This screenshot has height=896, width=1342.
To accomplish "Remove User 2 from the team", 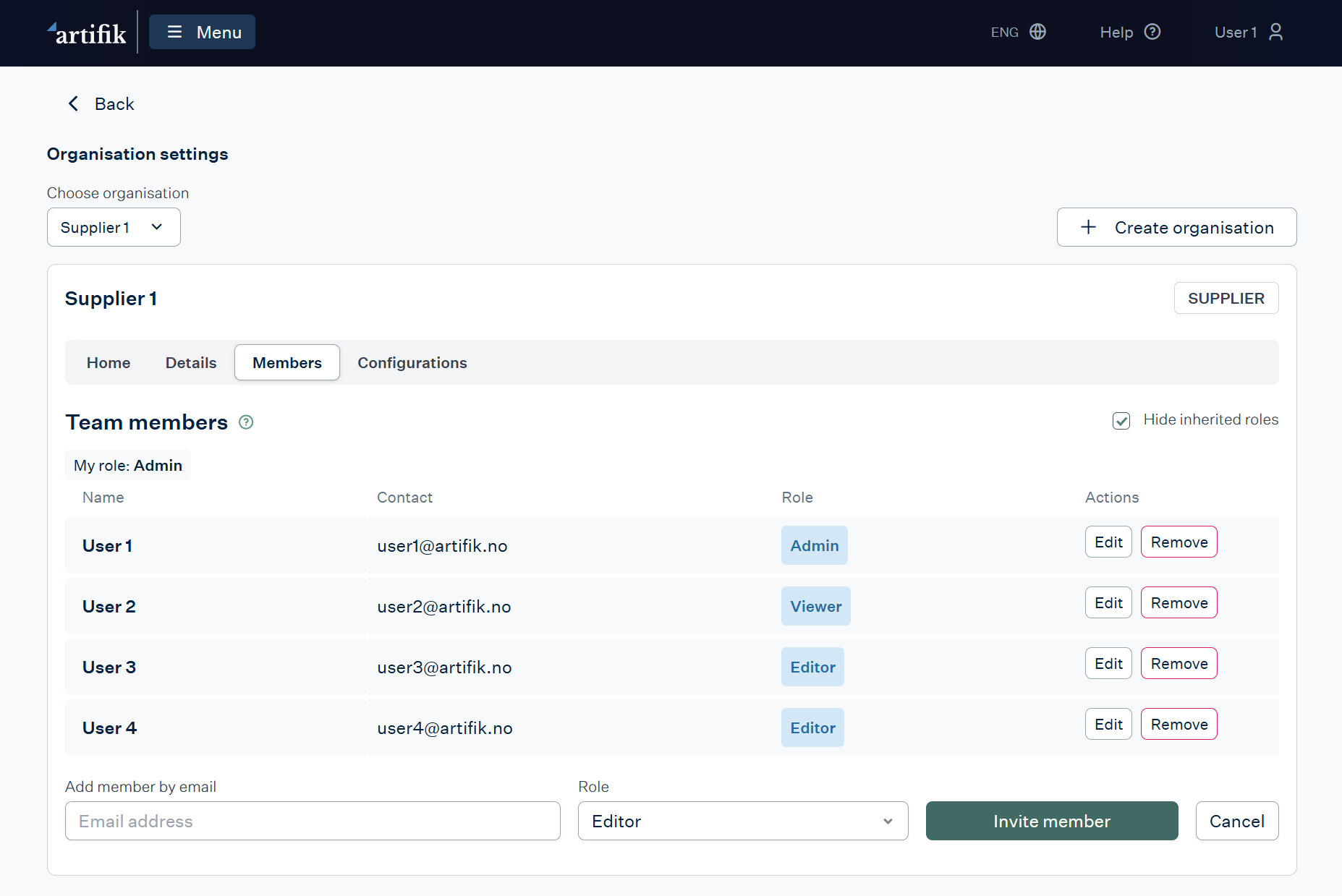I will pyautogui.click(x=1179, y=602).
